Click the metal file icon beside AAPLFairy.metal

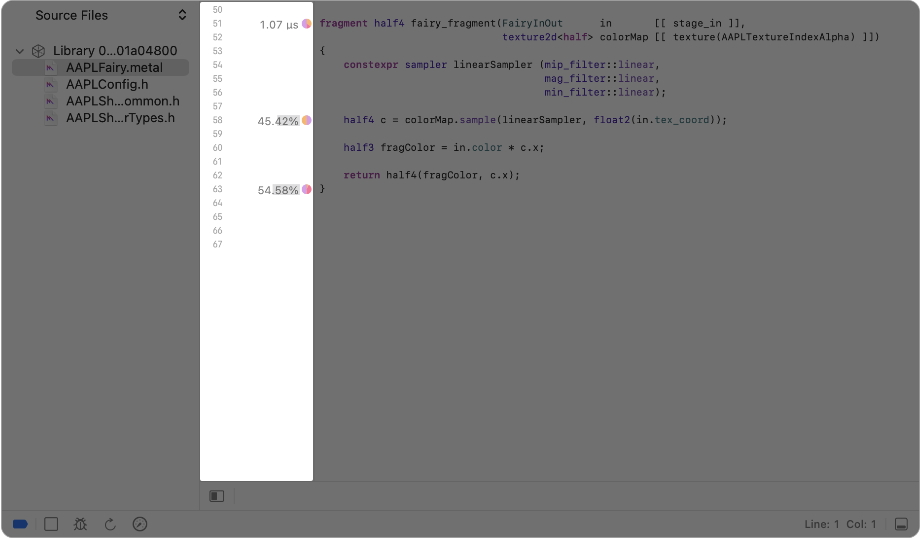coord(50,67)
